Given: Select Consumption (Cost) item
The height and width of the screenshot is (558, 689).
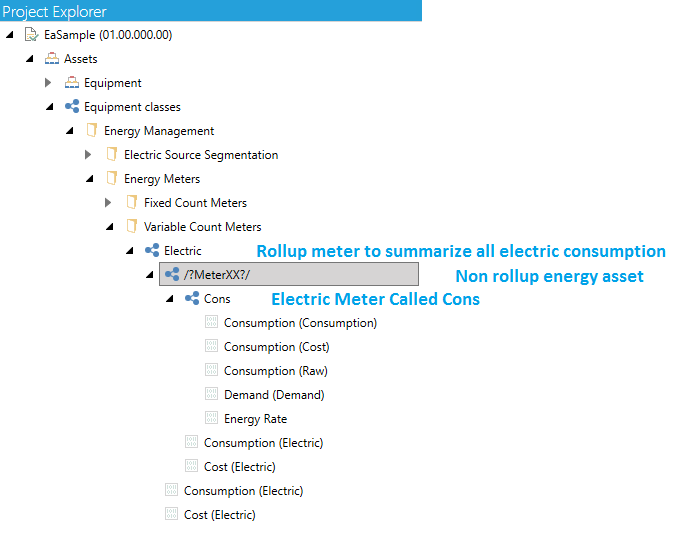Looking at the screenshot, I should pos(276,347).
